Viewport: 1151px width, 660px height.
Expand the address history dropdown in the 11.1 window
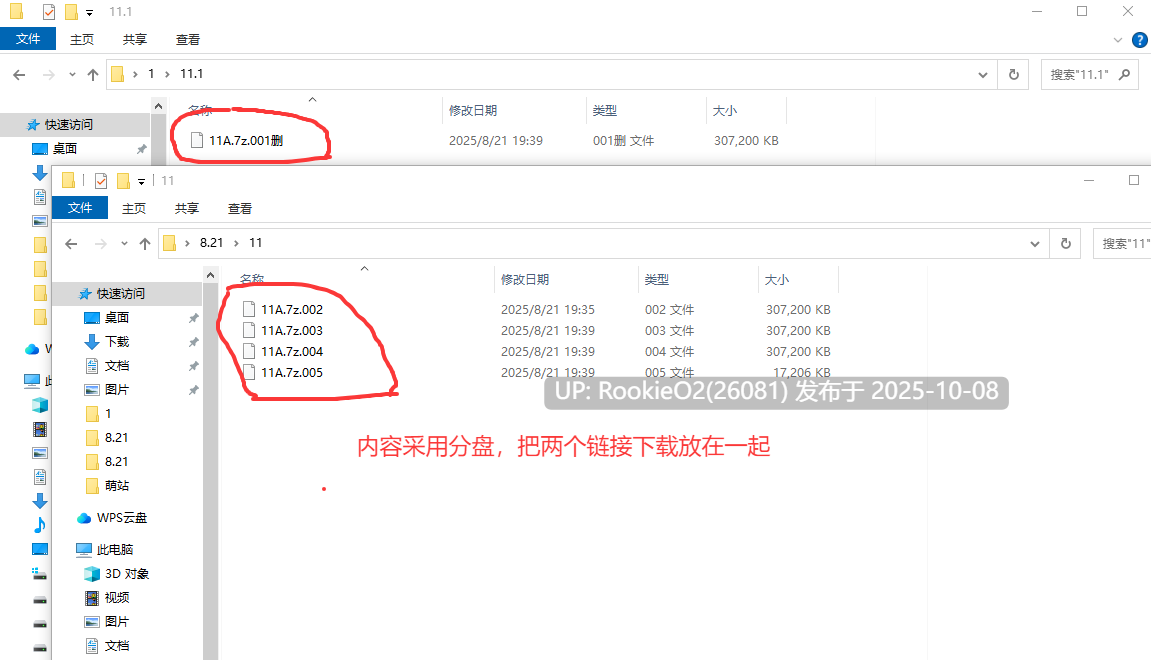click(x=982, y=75)
